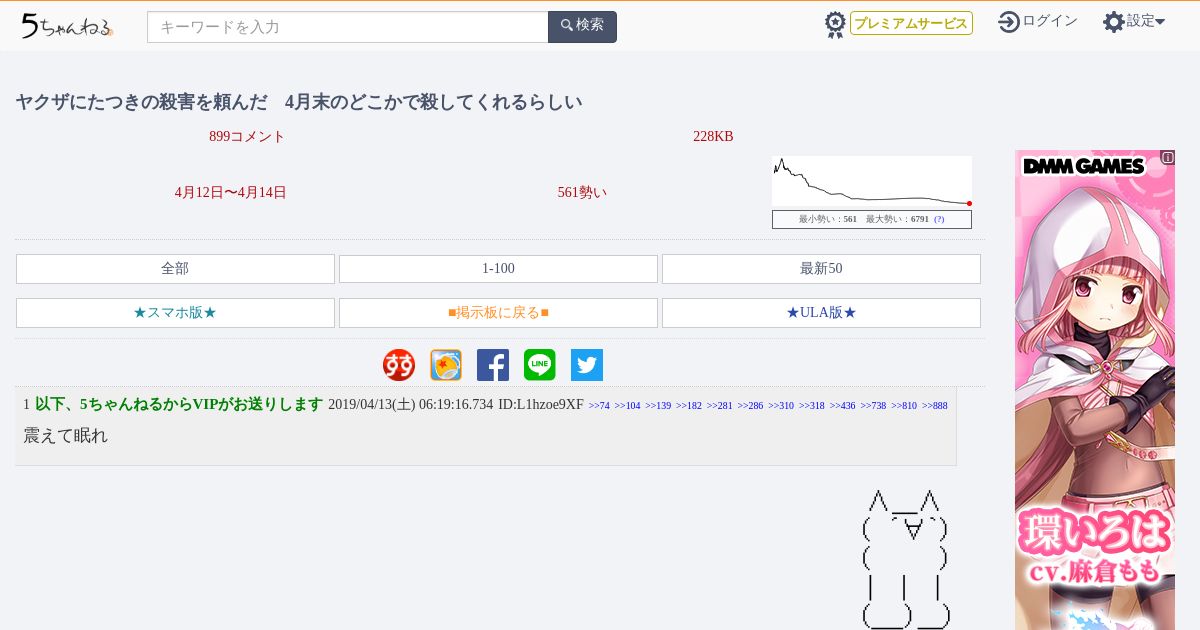The width and height of the screenshot is (1200, 630).
Task: Click the momentum graph thumbnail
Action: pos(871,181)
